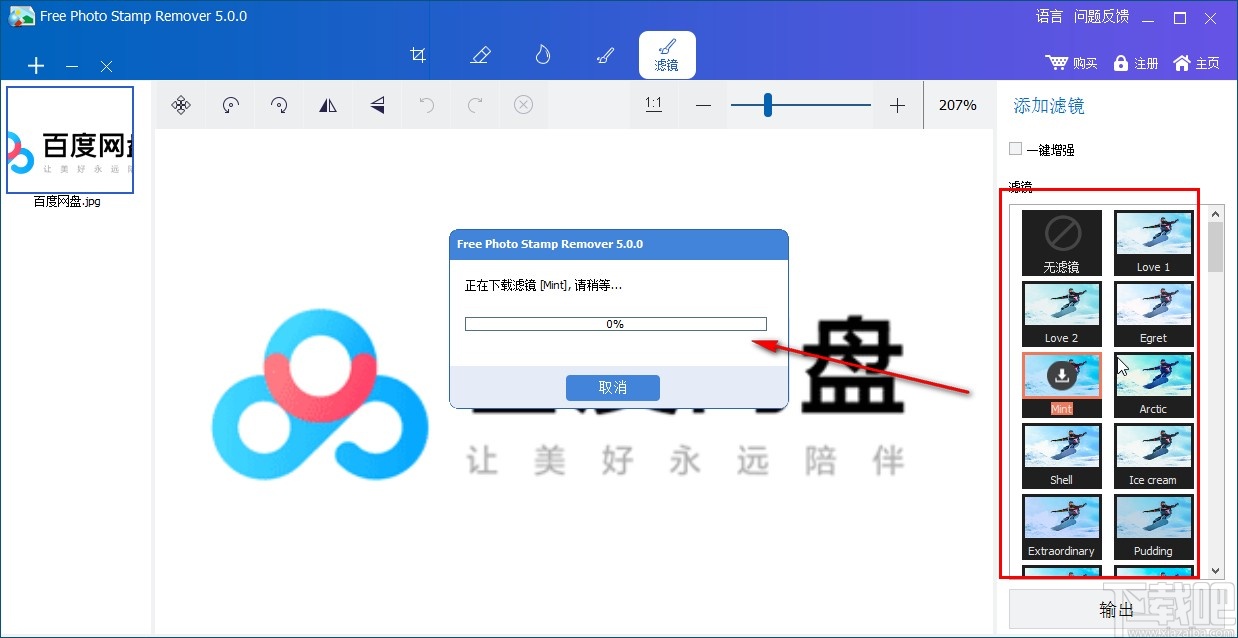
Task: Flip the image vertically
Action: [x=377, y=104]
